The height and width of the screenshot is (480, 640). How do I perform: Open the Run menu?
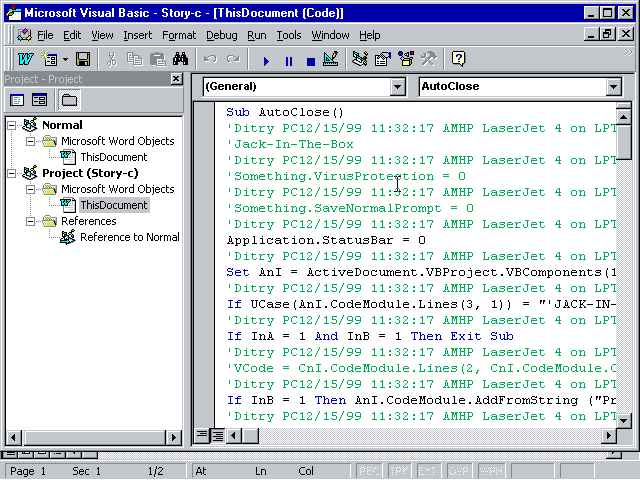click(257, 36)
